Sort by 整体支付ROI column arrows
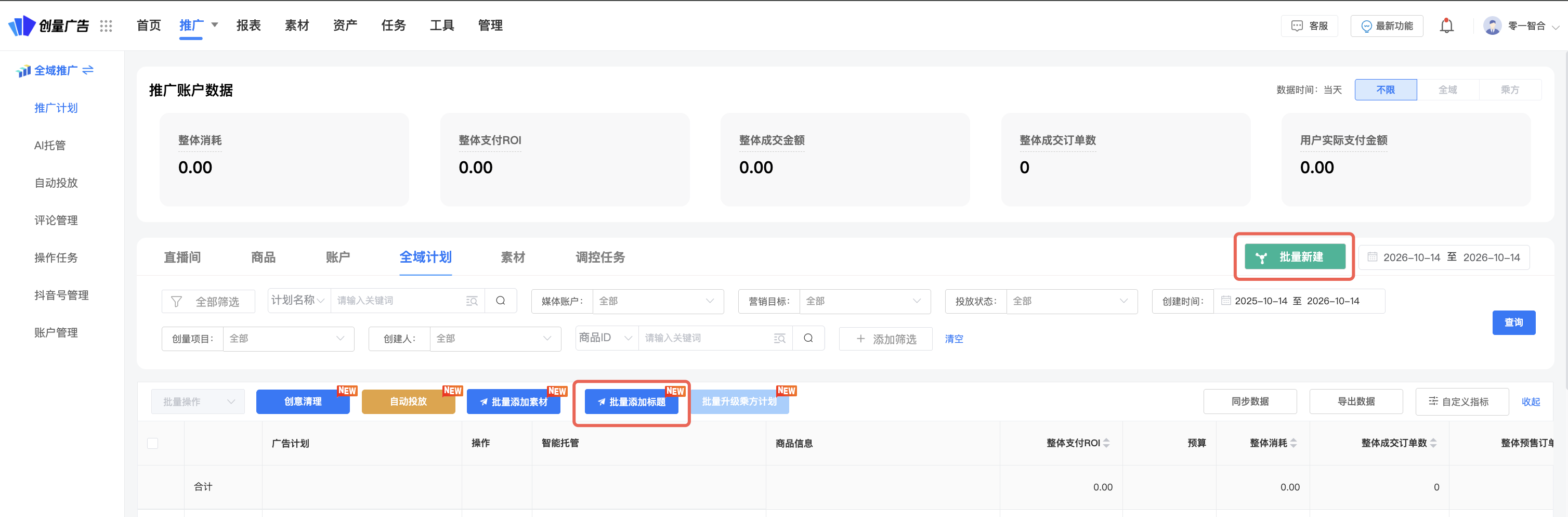Screen dimensions: 1568x517 pyautogui.click(x=1106, y=443)
